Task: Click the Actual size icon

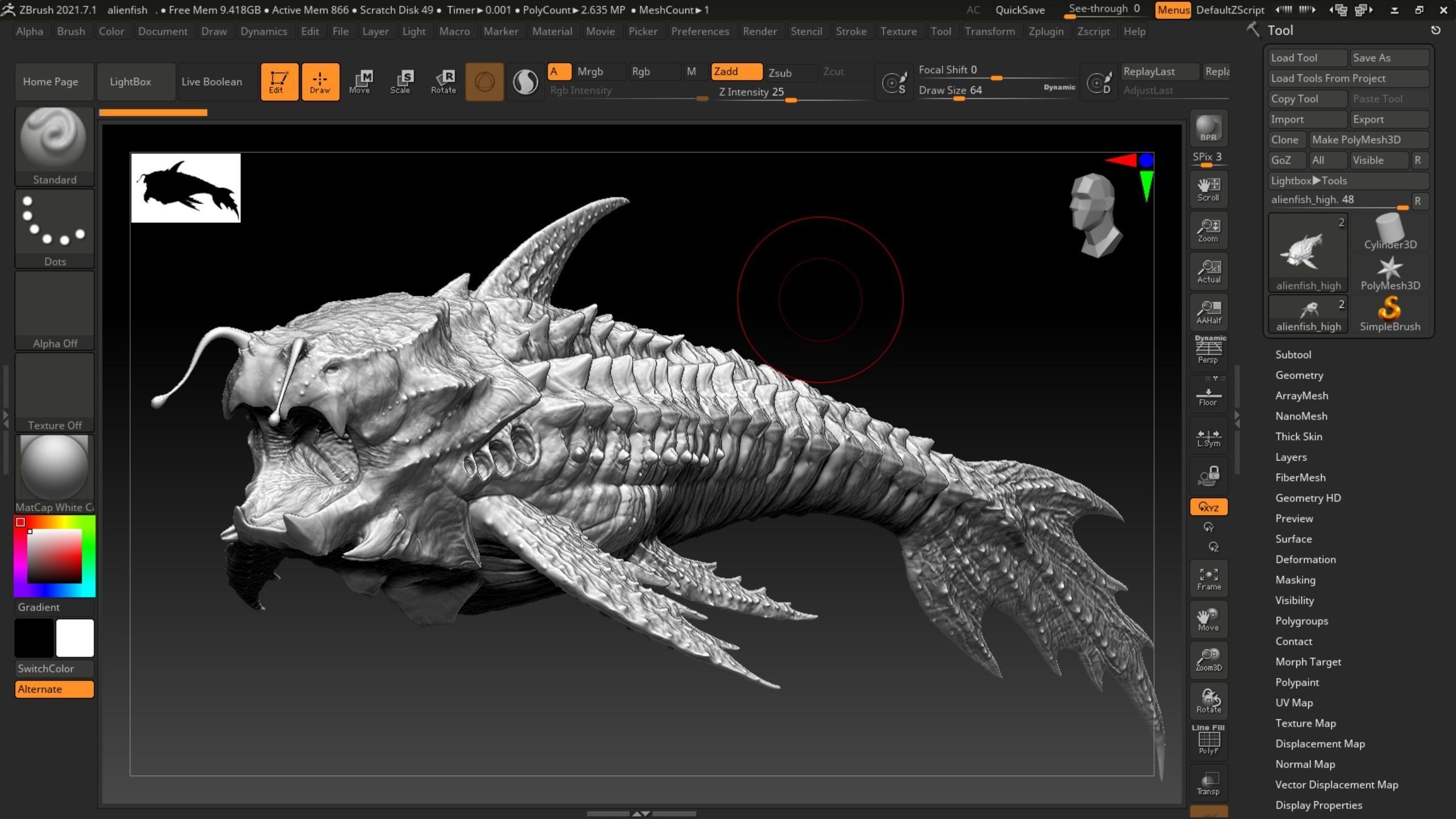Action: point(1209,271)
